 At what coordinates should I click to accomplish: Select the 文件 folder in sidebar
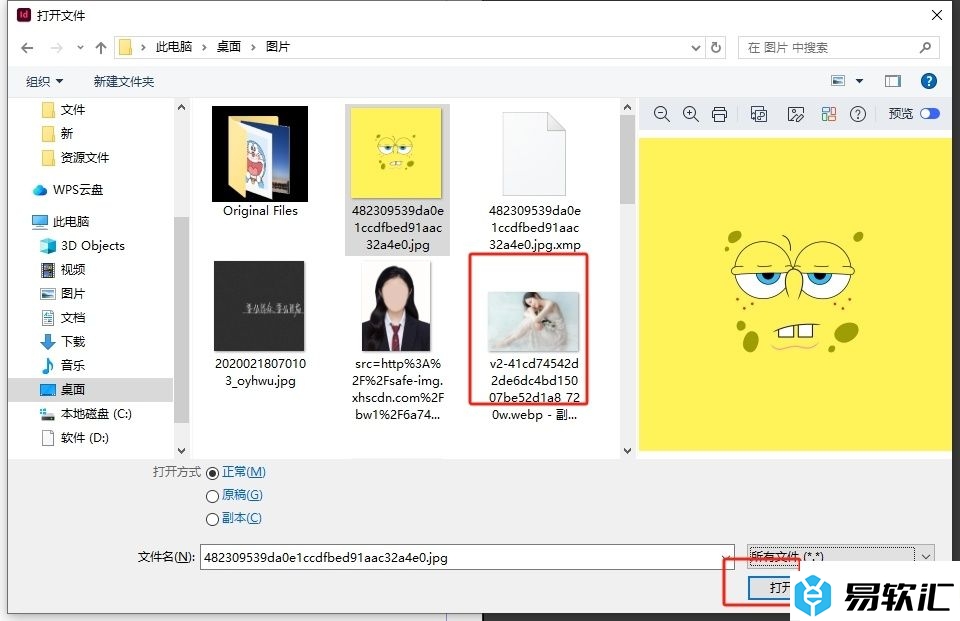64,110
